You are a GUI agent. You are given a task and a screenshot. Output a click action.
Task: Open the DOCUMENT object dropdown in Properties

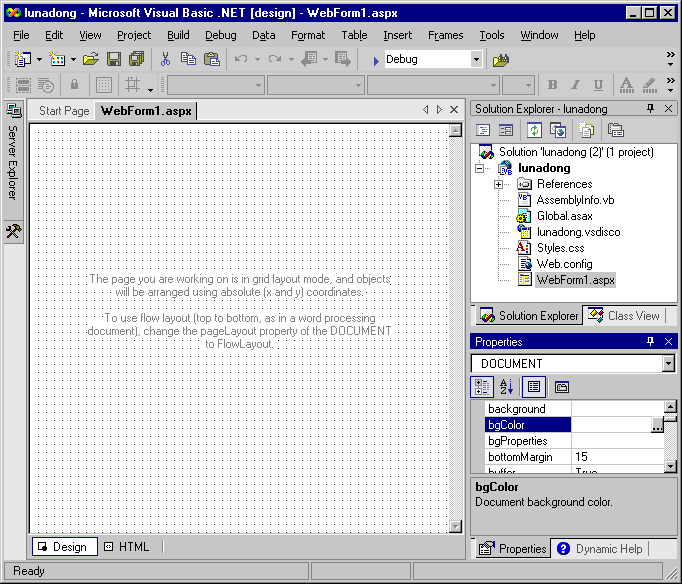point(668,363)
